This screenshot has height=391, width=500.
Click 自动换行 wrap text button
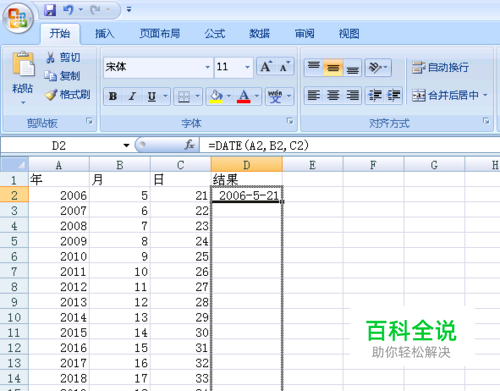[441, 67]
